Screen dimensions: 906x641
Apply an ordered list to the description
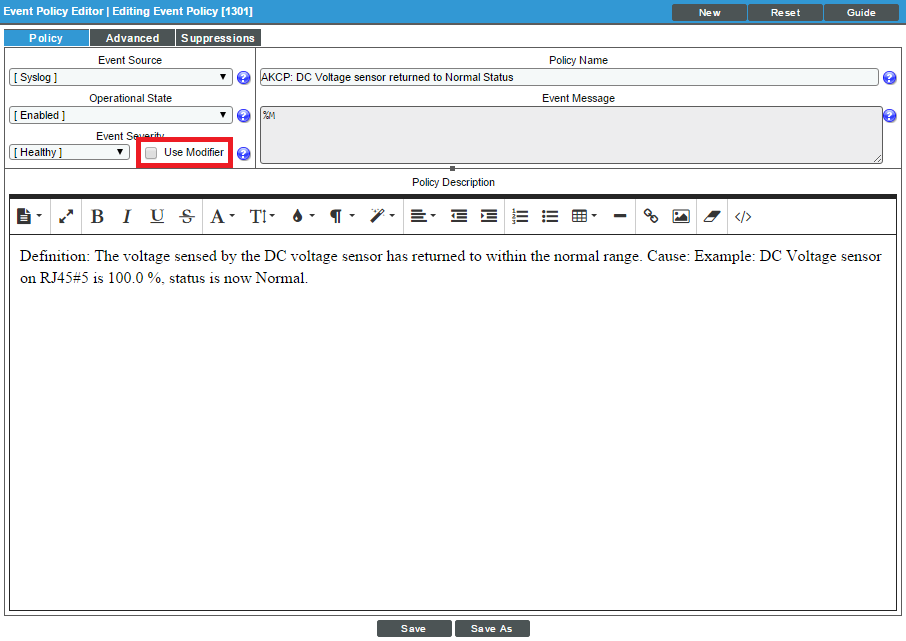[x=519, y=216]
